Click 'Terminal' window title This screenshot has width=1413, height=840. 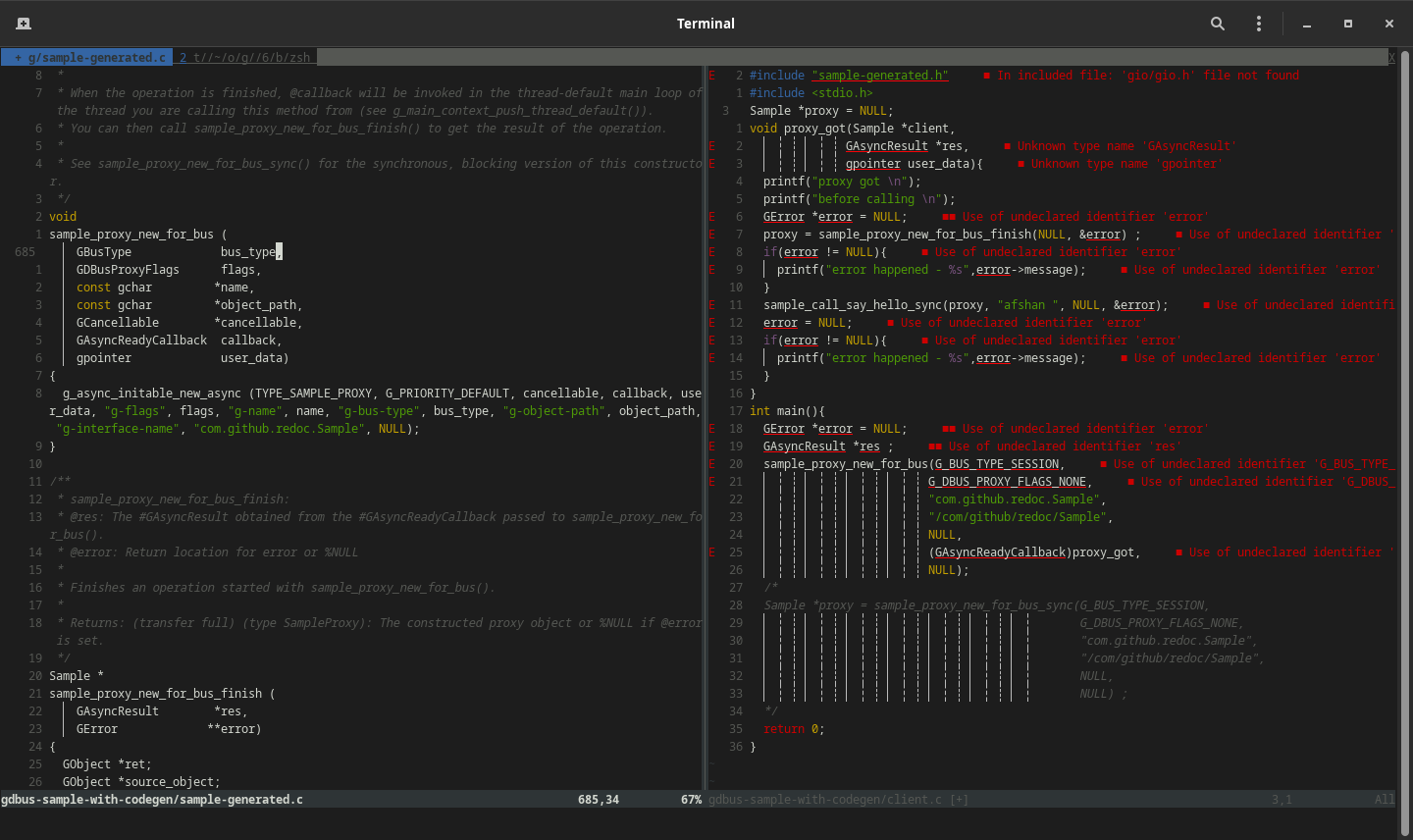pos(706,24)
